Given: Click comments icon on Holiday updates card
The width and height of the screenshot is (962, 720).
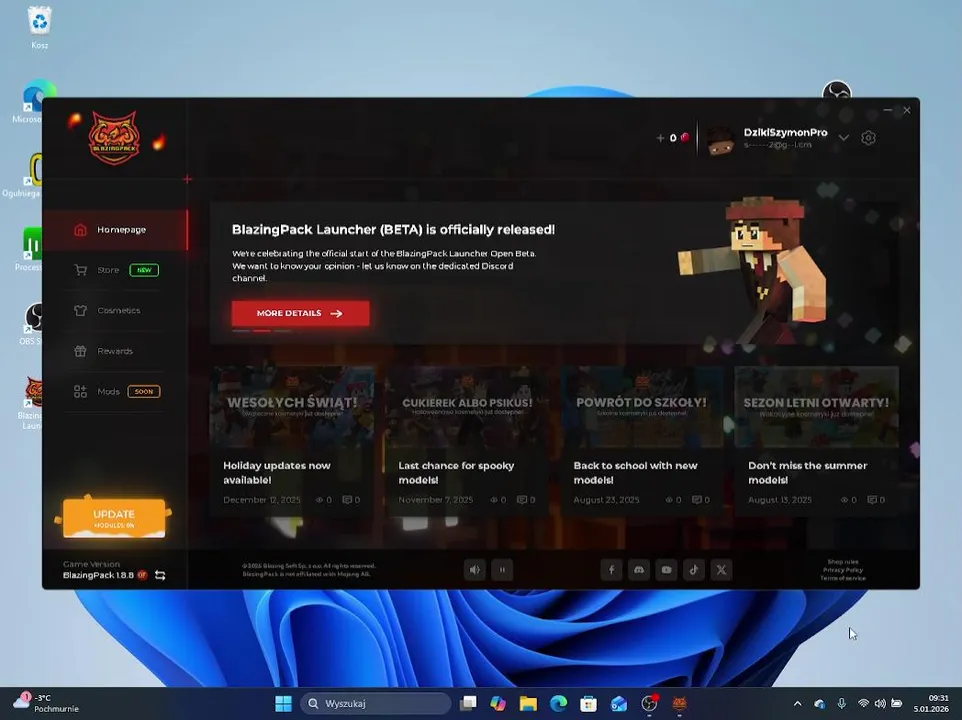Looking at the screenshot, I should 347,500.
